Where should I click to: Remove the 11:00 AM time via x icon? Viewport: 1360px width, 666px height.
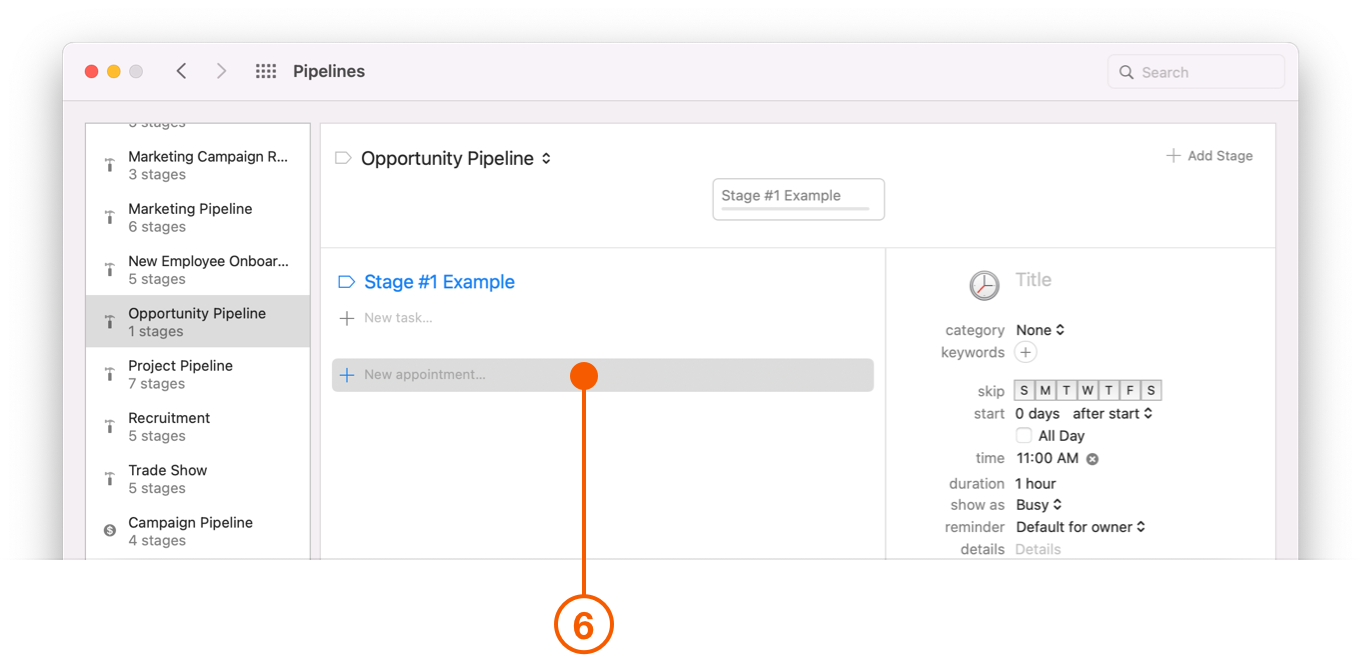click(1091, 458)
